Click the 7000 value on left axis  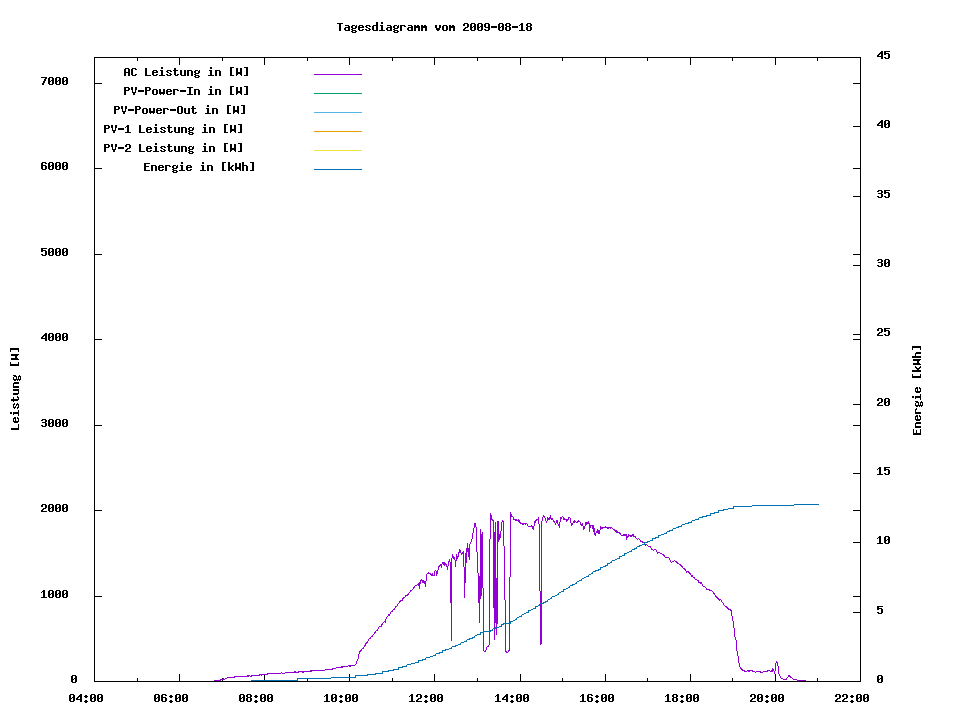coord(55,82)
